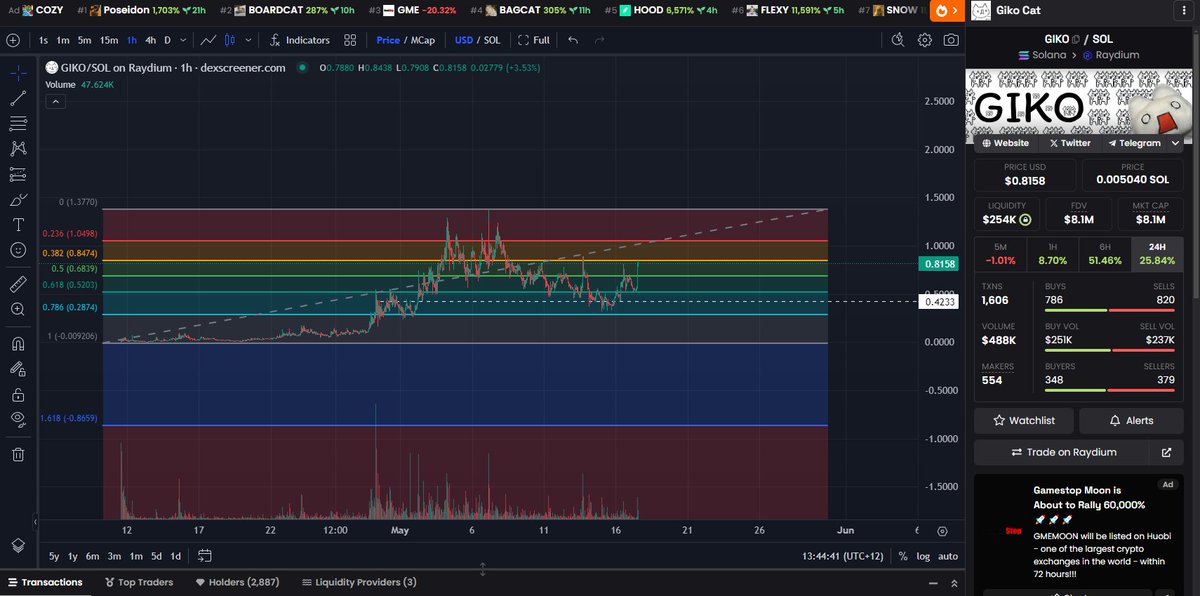Toggle lock all drawing tools
The height and width of the screenshot is (596, 1200).
click(18, 395)
